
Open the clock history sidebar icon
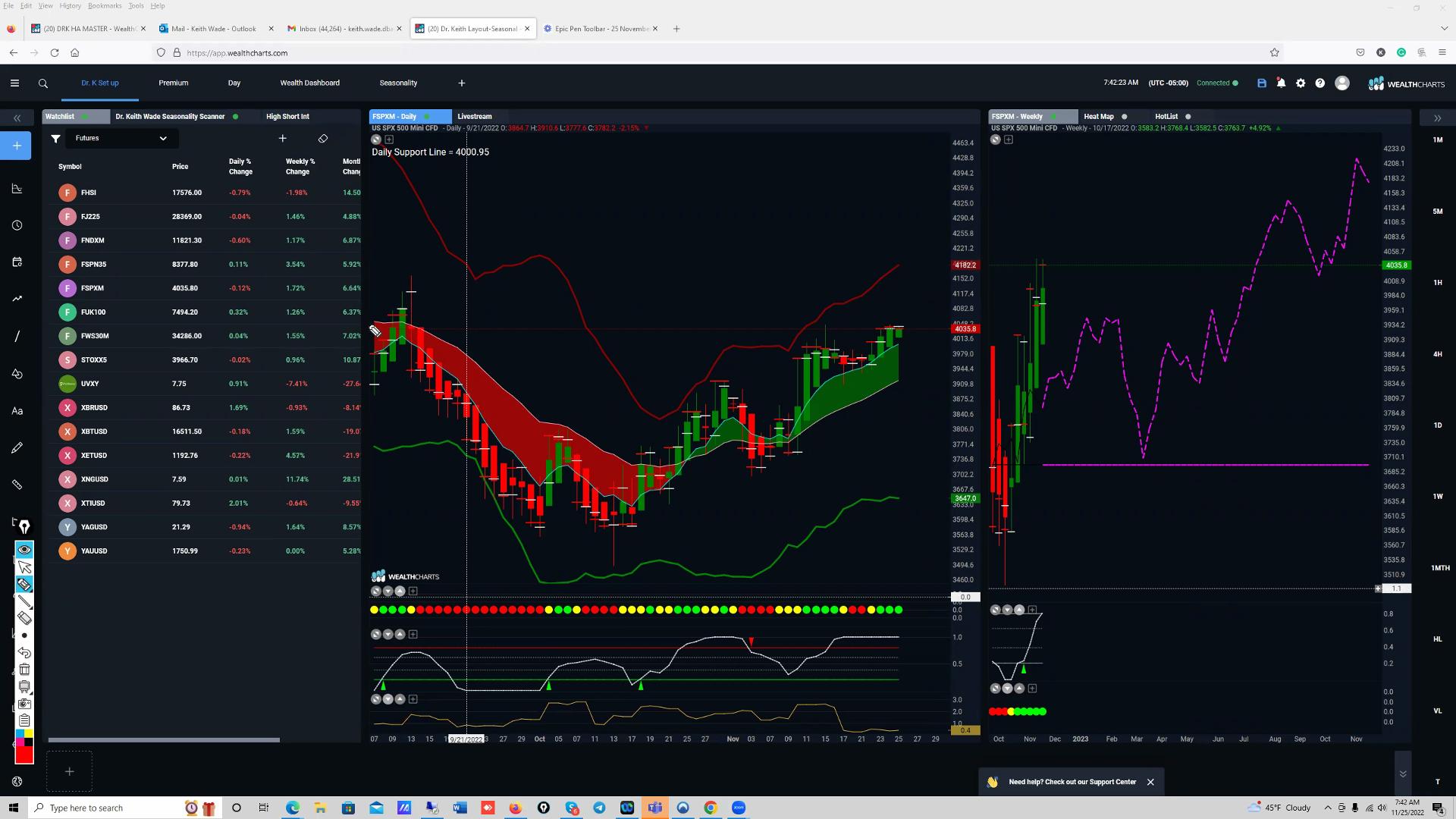tap(17, 225)
